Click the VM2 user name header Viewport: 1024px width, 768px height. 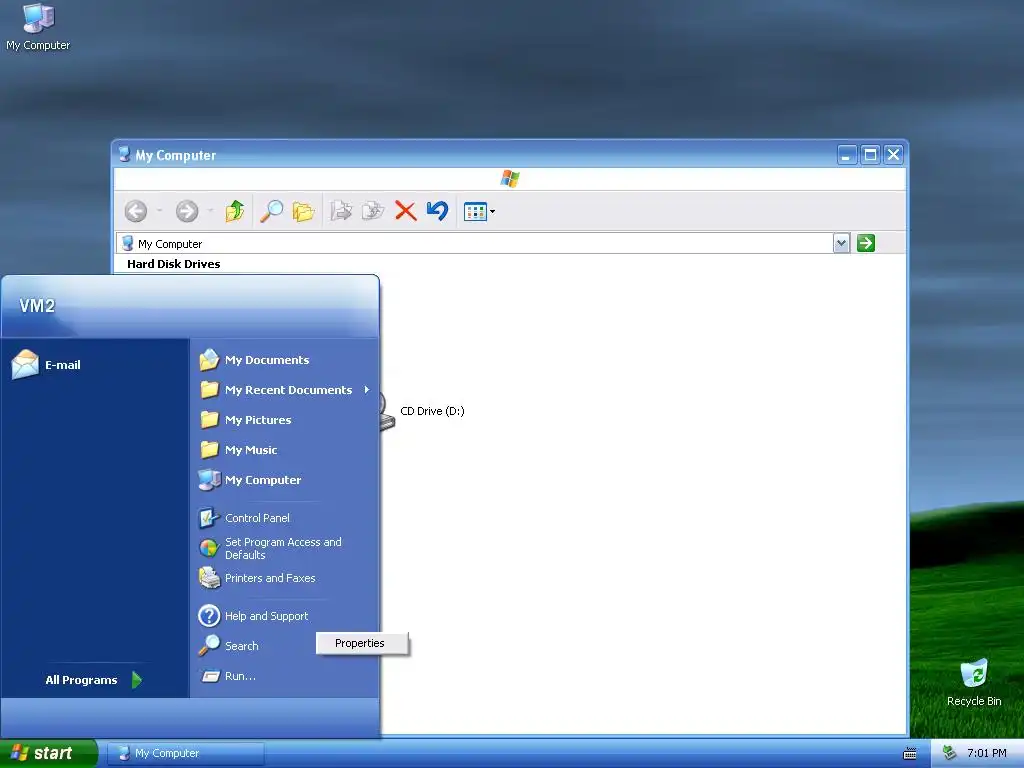click(37, 306)
